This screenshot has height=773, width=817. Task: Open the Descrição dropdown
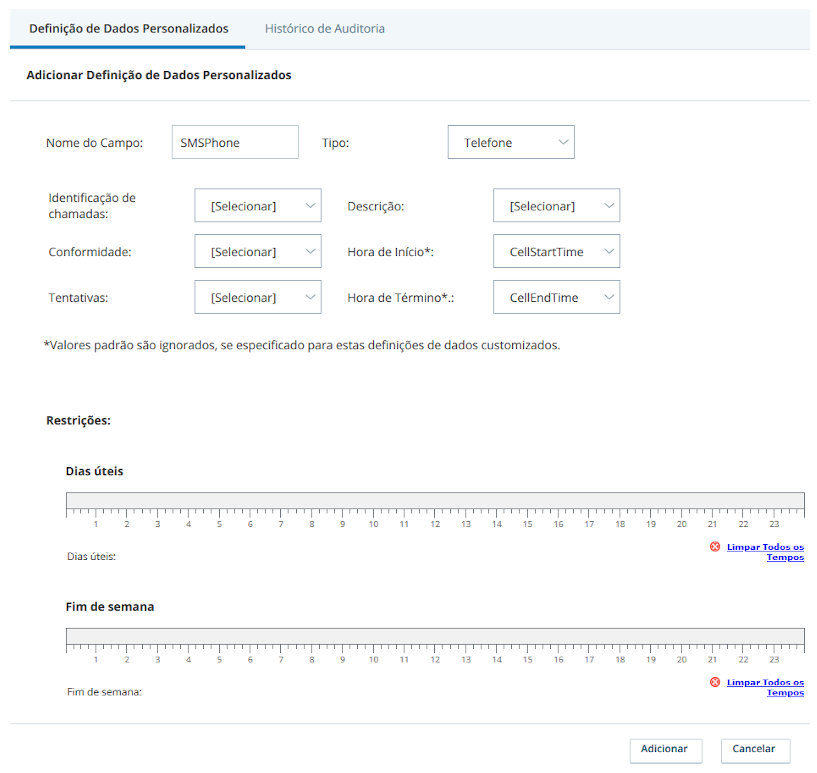(556, 205)
